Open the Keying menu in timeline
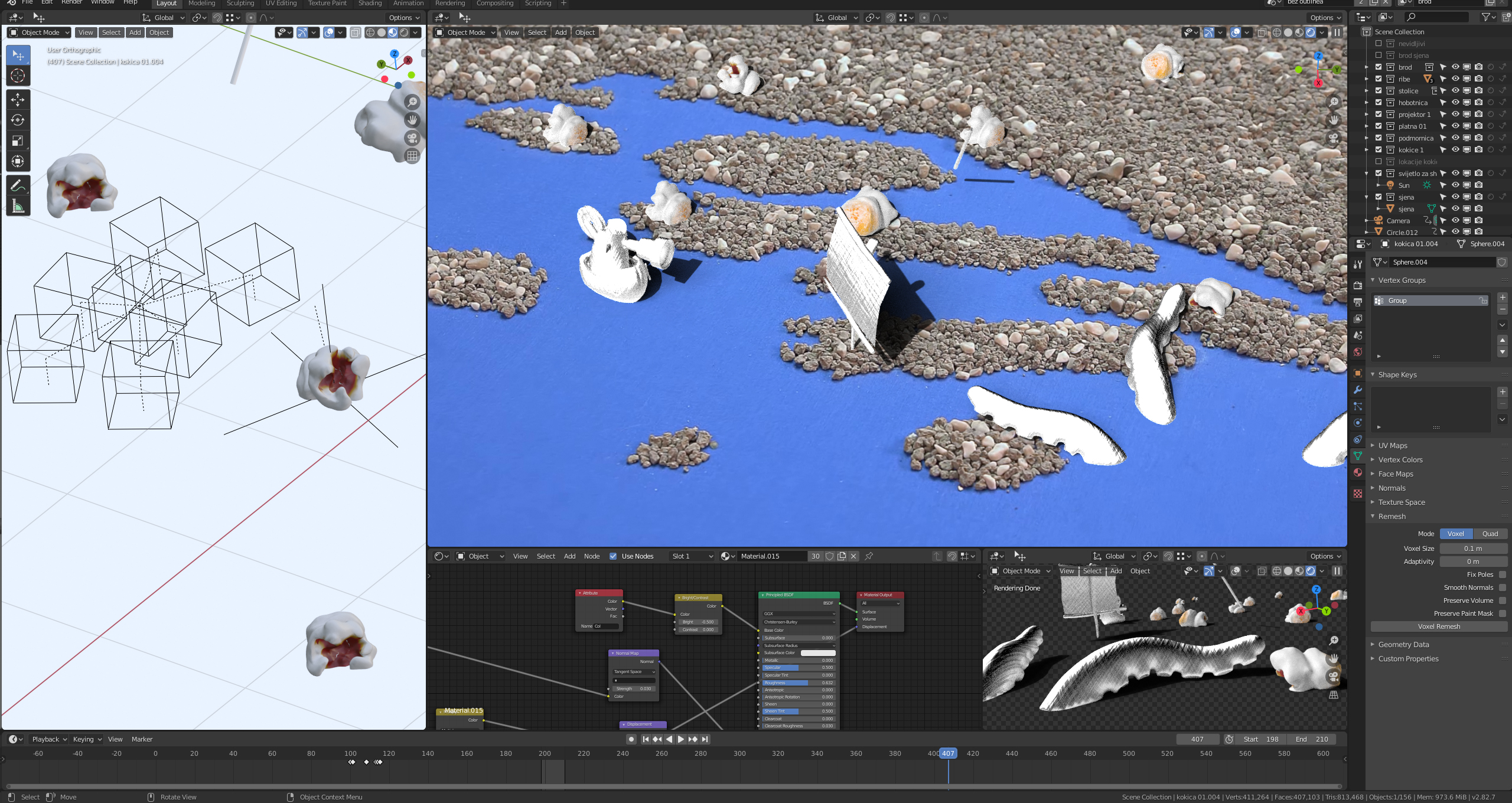 87,739
